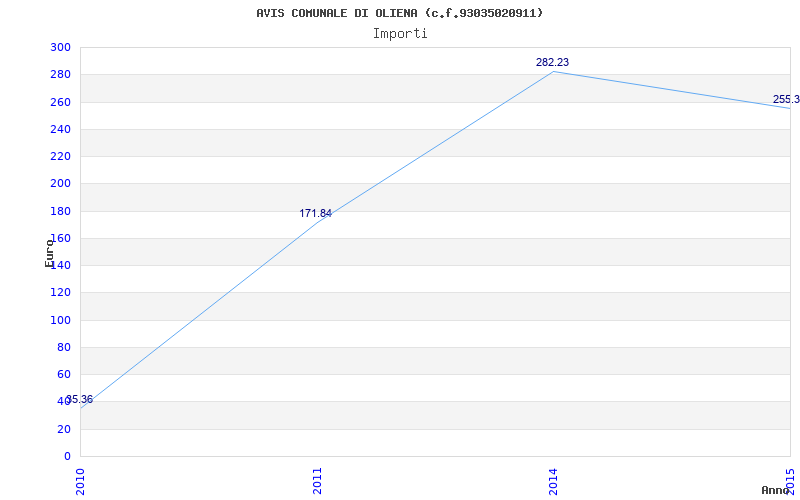This screenshot has width=800, height=500.
Task: Click the chart title AVIS COMUNALE DI OLIENA
Action: tap(399, 13)
